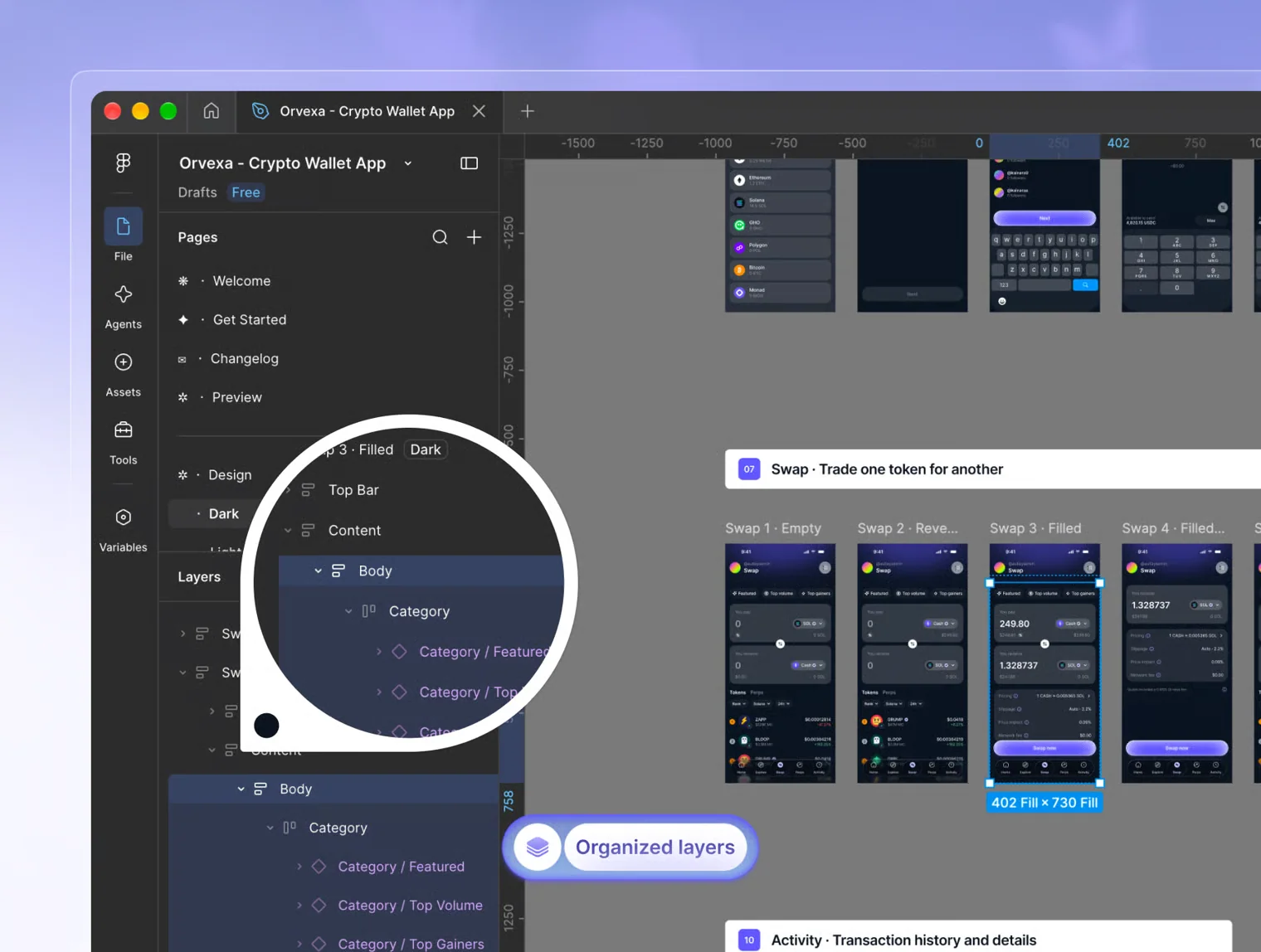Viewport: 1261px width, 952px height.
Task: Collapse the Category layer chevron
Action: tap(270, 828)
